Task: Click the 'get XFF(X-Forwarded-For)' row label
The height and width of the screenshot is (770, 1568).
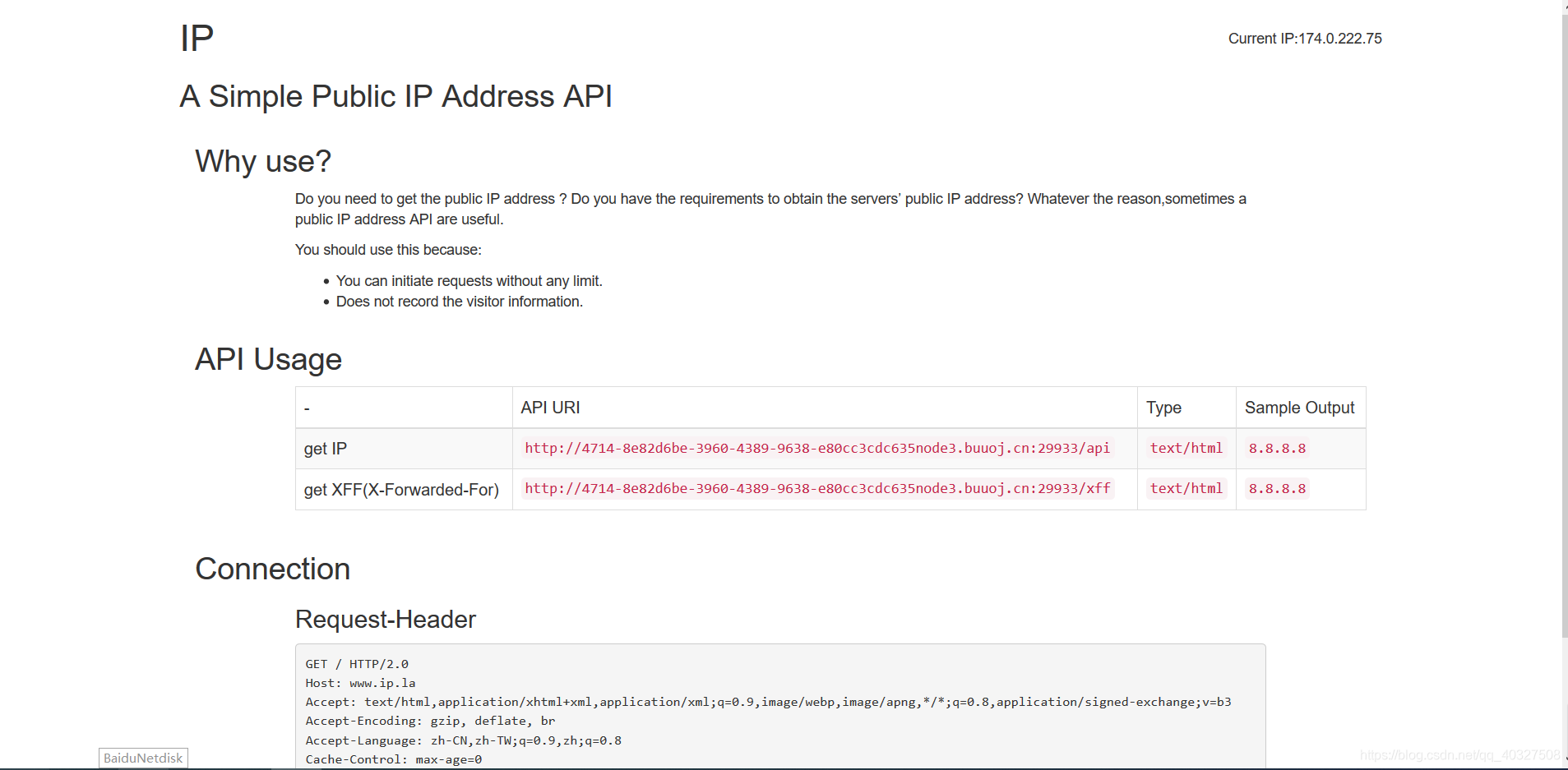Action: point(401,490)
